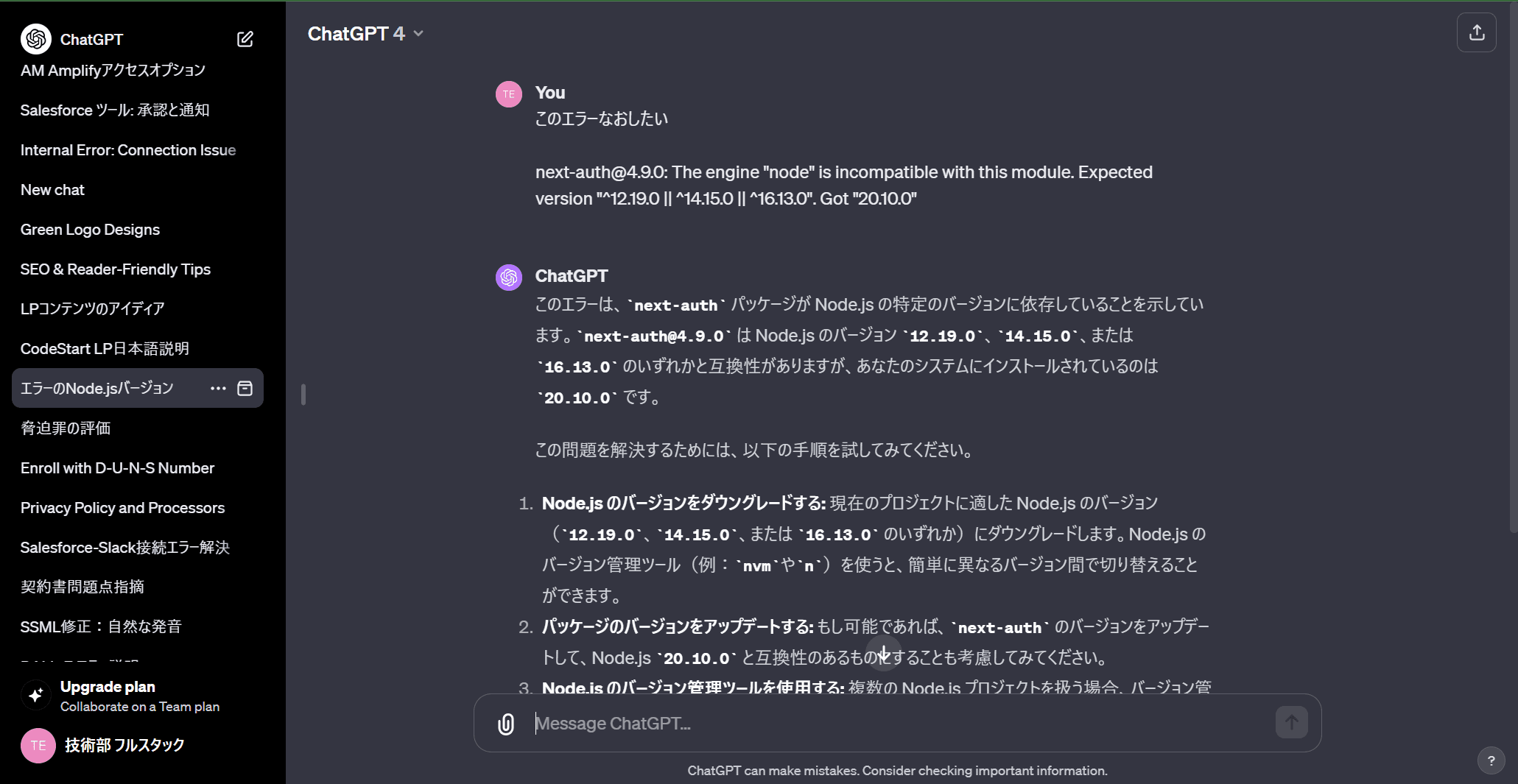The height and width of the screenshot is (784, 1518).
Task: Click the page's vertical scrollbar
Action: [1513, 265]
